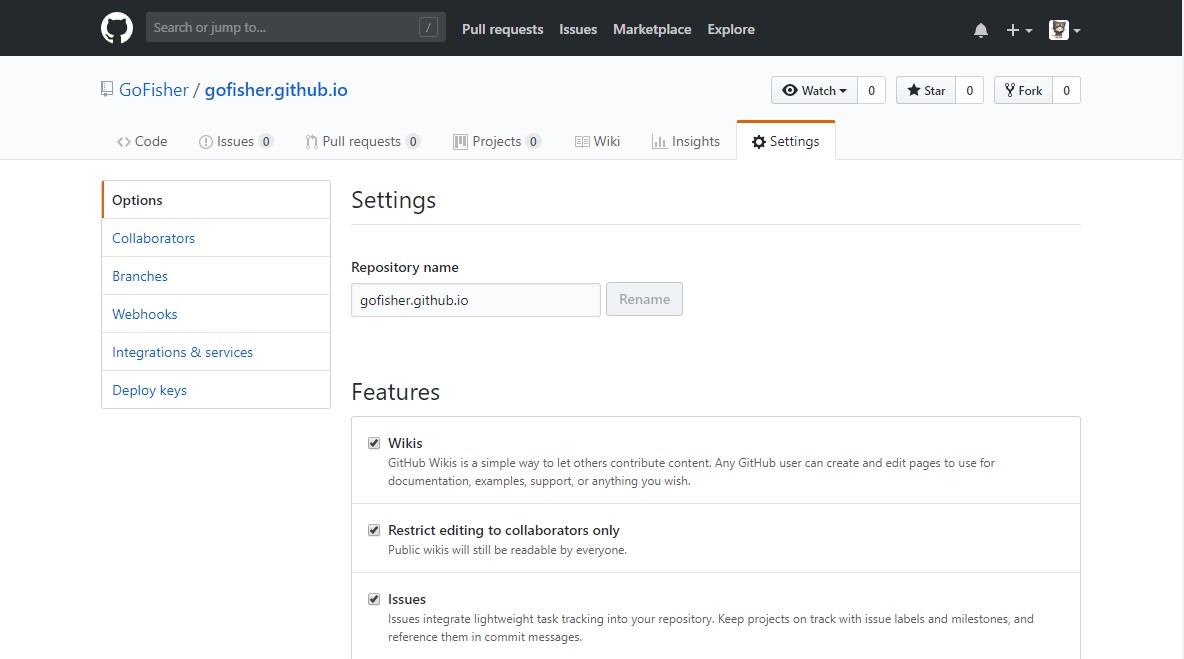The image size is (1184, 659).
Task: Click the Repository name text field
Action: [475, 300]
